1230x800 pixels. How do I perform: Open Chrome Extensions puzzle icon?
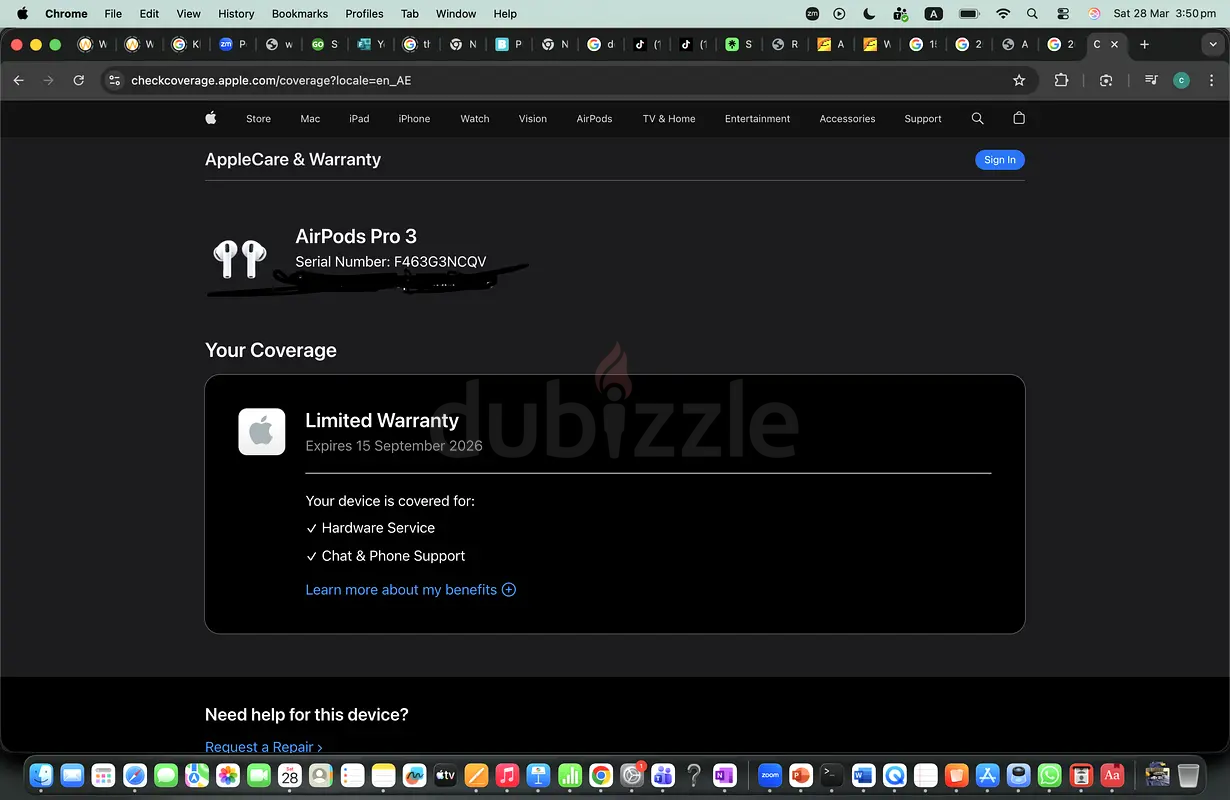point(1061,80)
